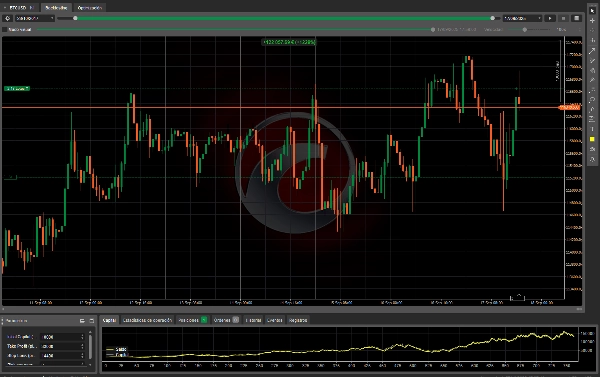Click the visual mode progress slider handle
The width and height of the screenshot is (600, 377).
433,29
